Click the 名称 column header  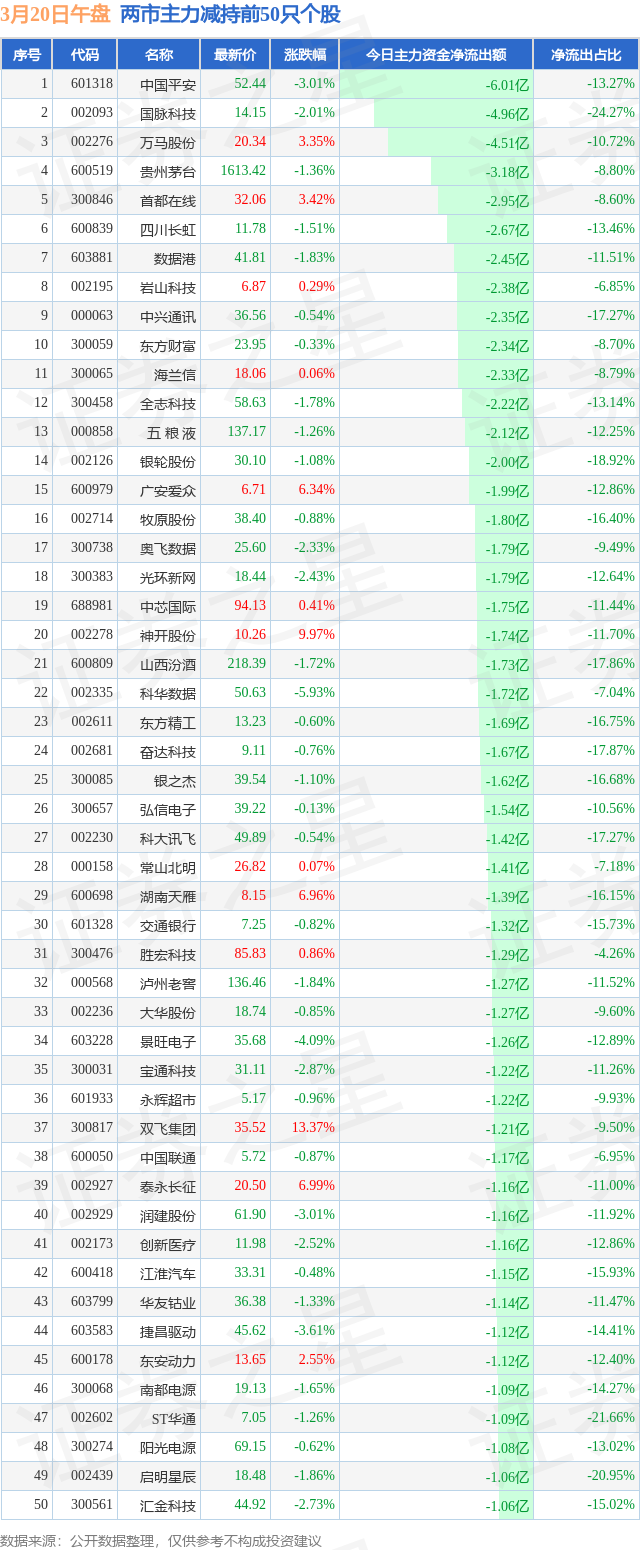click(x=159, y=55)
